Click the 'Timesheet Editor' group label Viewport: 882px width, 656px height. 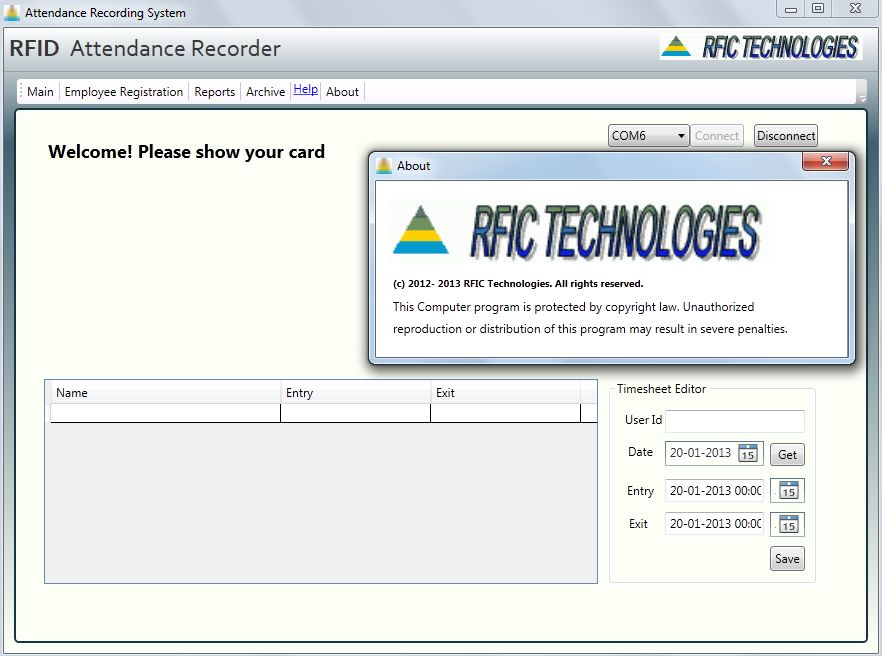(x=662, y=389)
